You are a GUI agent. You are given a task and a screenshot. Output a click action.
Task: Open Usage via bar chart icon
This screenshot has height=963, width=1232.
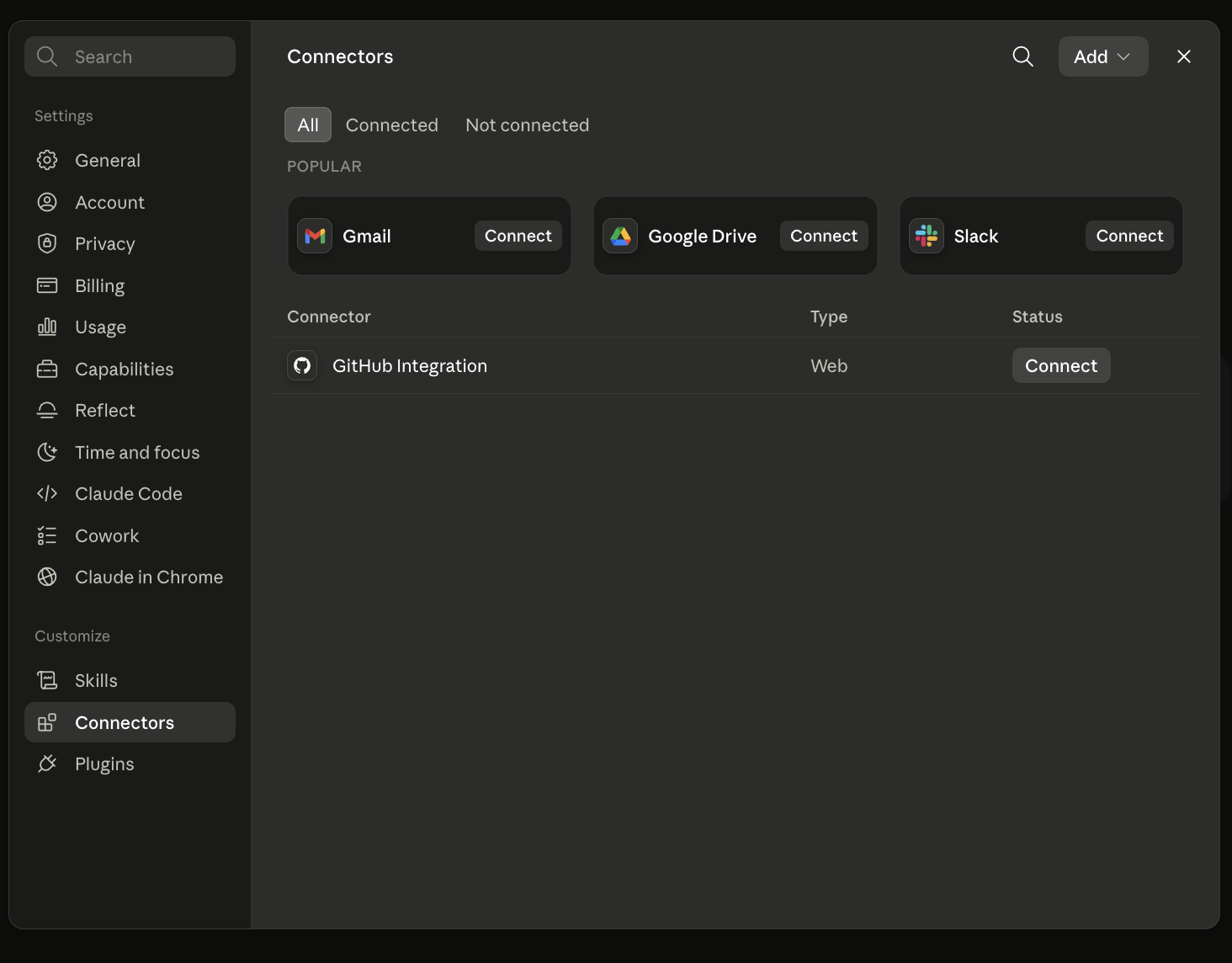tap(47, 327)
